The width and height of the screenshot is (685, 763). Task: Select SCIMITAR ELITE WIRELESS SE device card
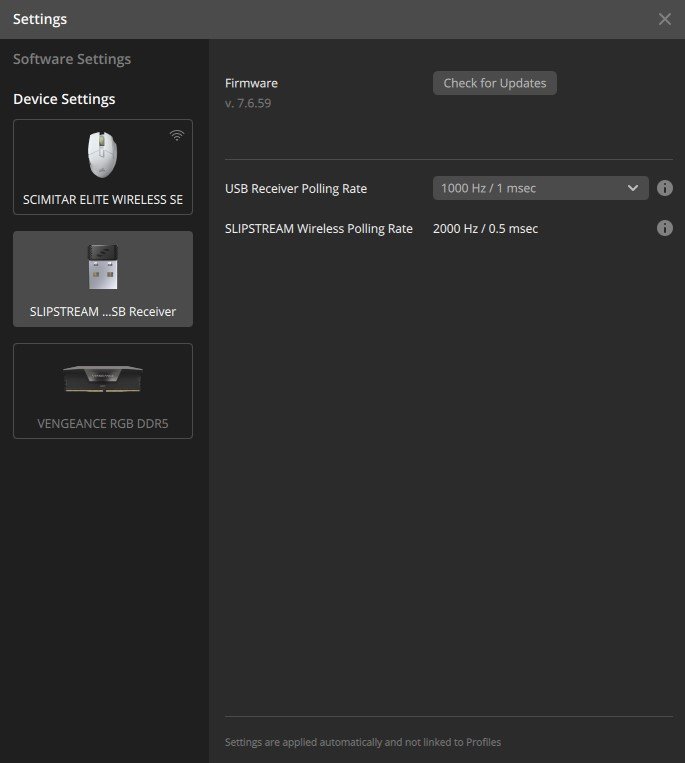[x=103, y=167]
